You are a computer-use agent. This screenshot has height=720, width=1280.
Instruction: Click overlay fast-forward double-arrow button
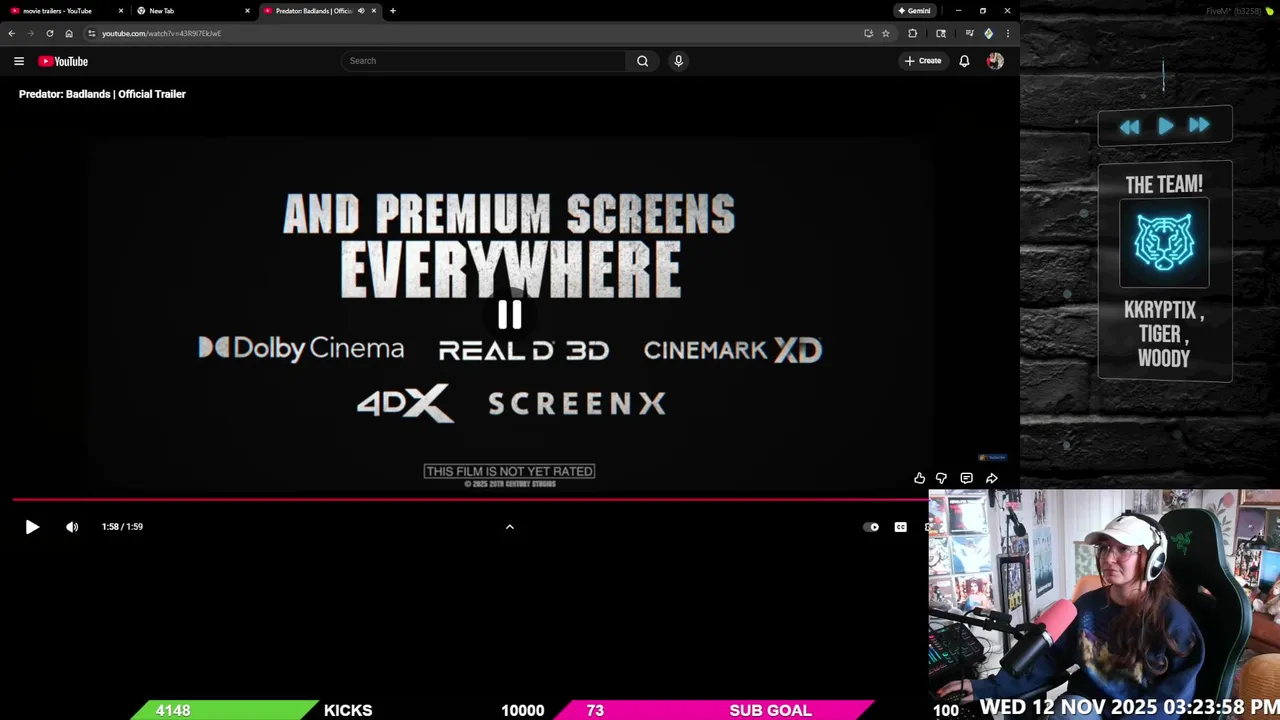click(x=1199, y=125)
